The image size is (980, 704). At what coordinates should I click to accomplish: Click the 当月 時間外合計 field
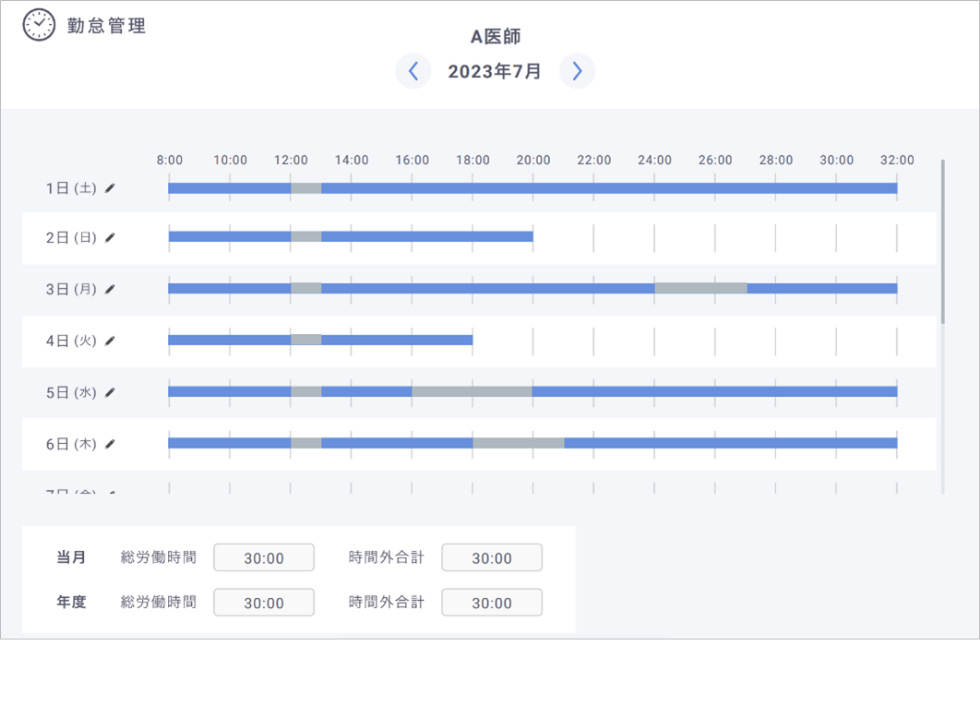tap(492, 558)
